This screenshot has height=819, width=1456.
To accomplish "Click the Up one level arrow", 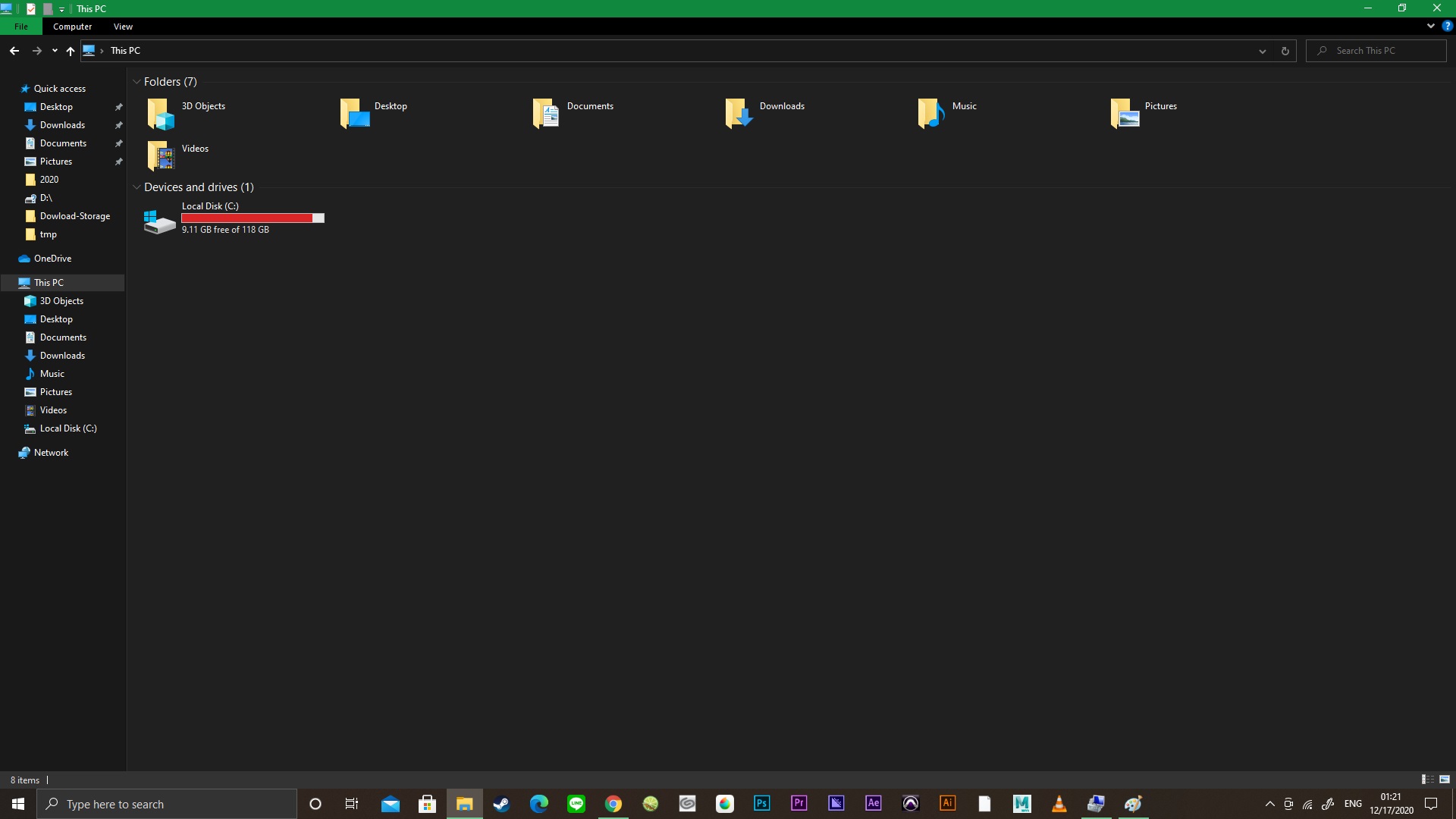I will click(x=71, y=51).
